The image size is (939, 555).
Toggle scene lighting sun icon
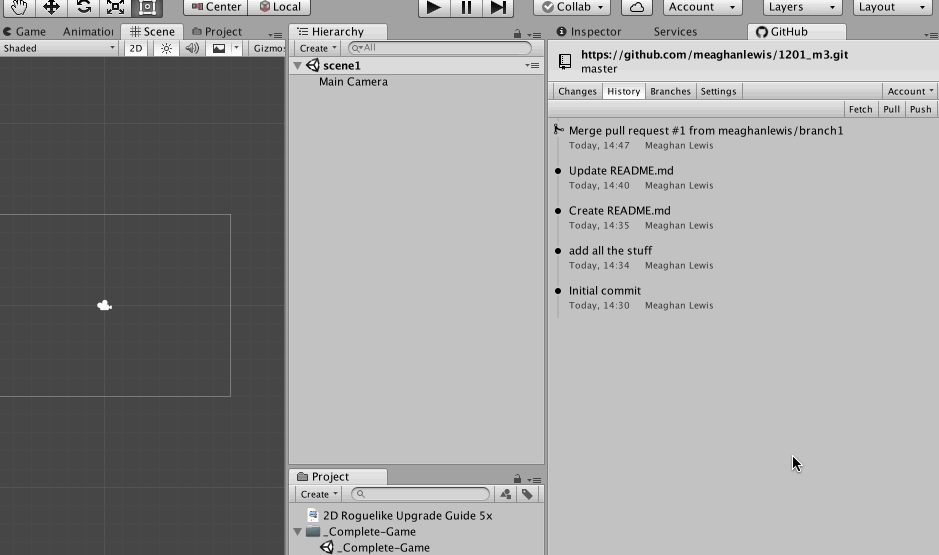coord(166,48)
